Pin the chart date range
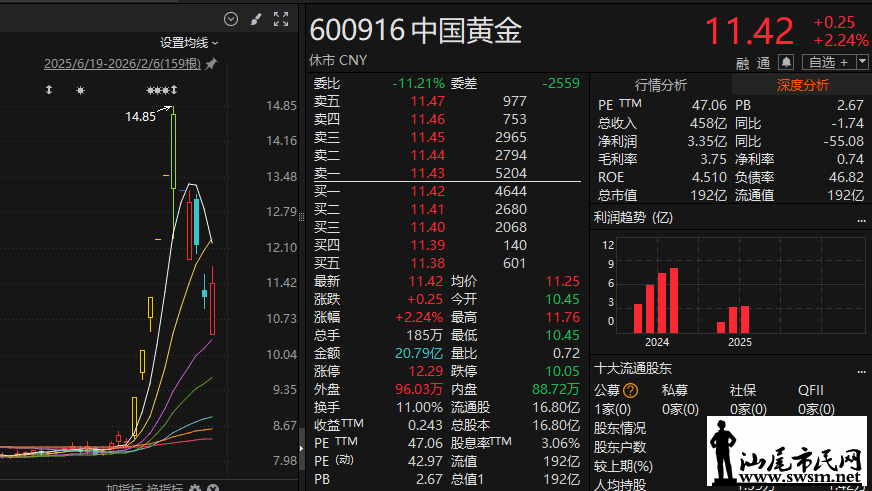This screenshot has height=491, width=872. [211, 64]
